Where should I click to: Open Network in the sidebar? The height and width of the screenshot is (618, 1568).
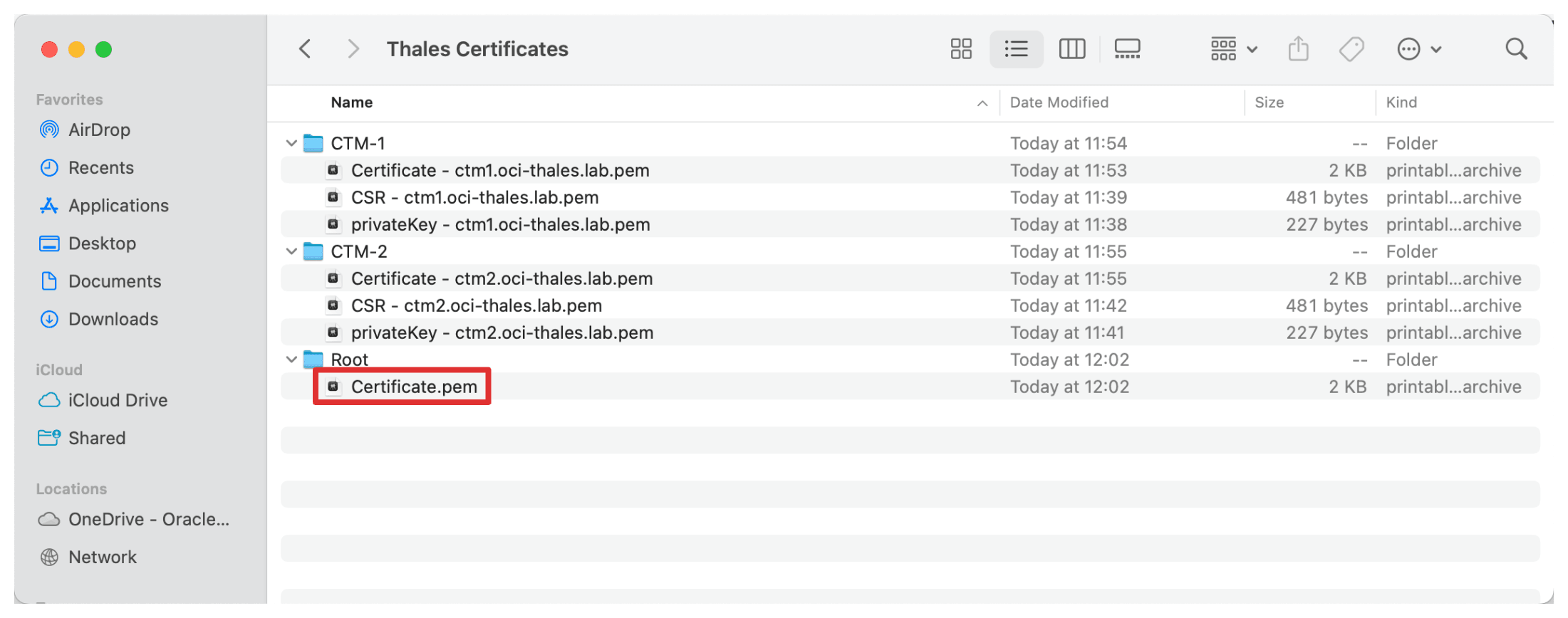[x=88, y=557]
